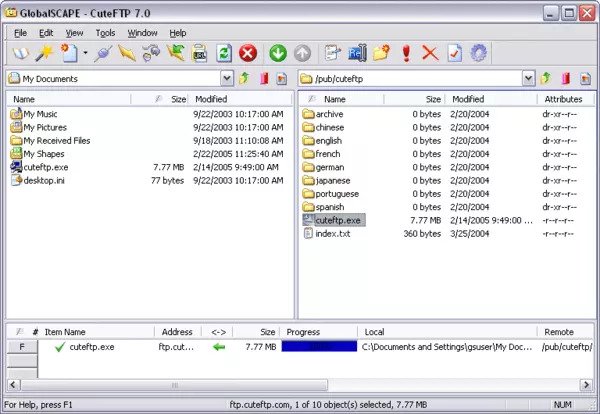Screen dimensions: 600x414
Task: Click the queue Progress column header
Action: pyautogui.click(x=319, y=332)
